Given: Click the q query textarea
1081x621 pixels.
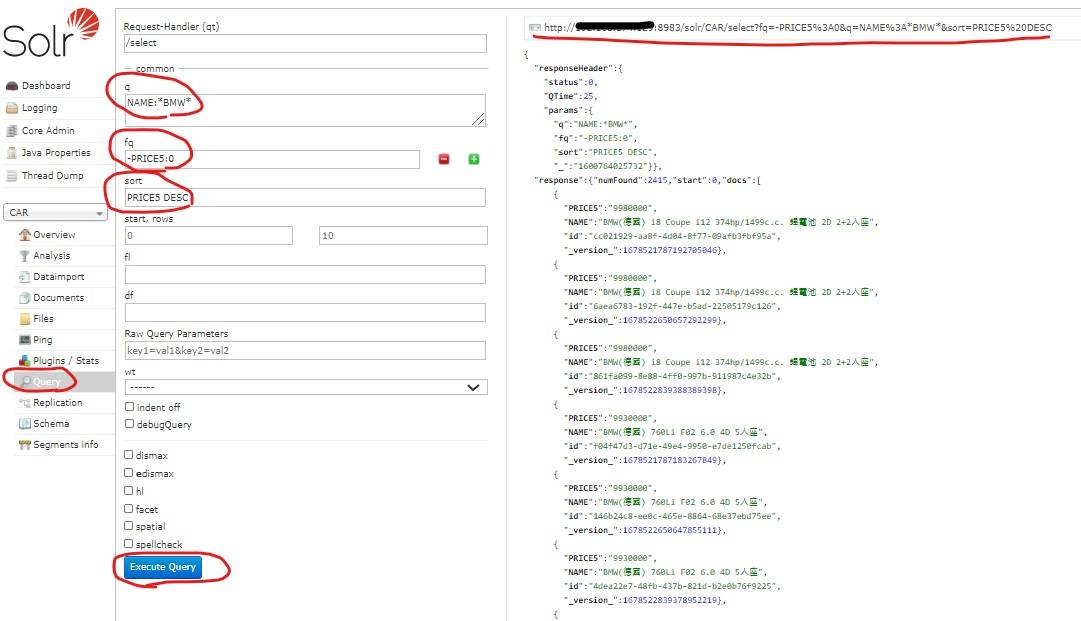Looking at the screenshot, I should point(305,110).
